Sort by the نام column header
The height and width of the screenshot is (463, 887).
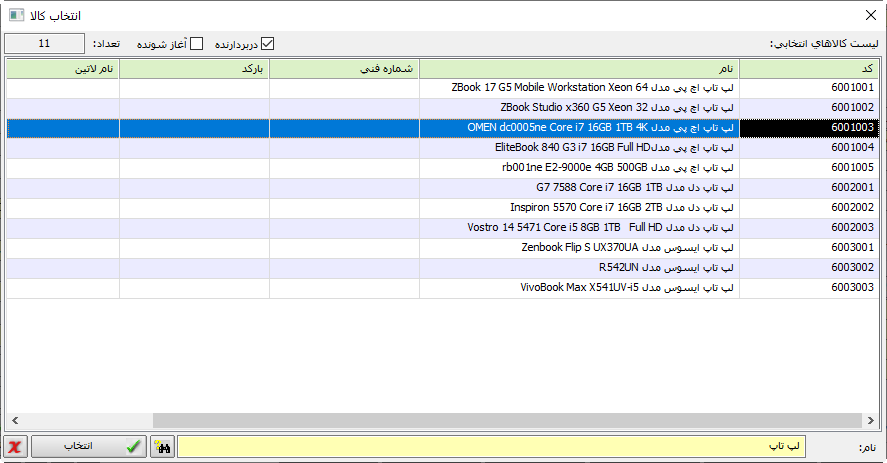click(x=579, y=69)
